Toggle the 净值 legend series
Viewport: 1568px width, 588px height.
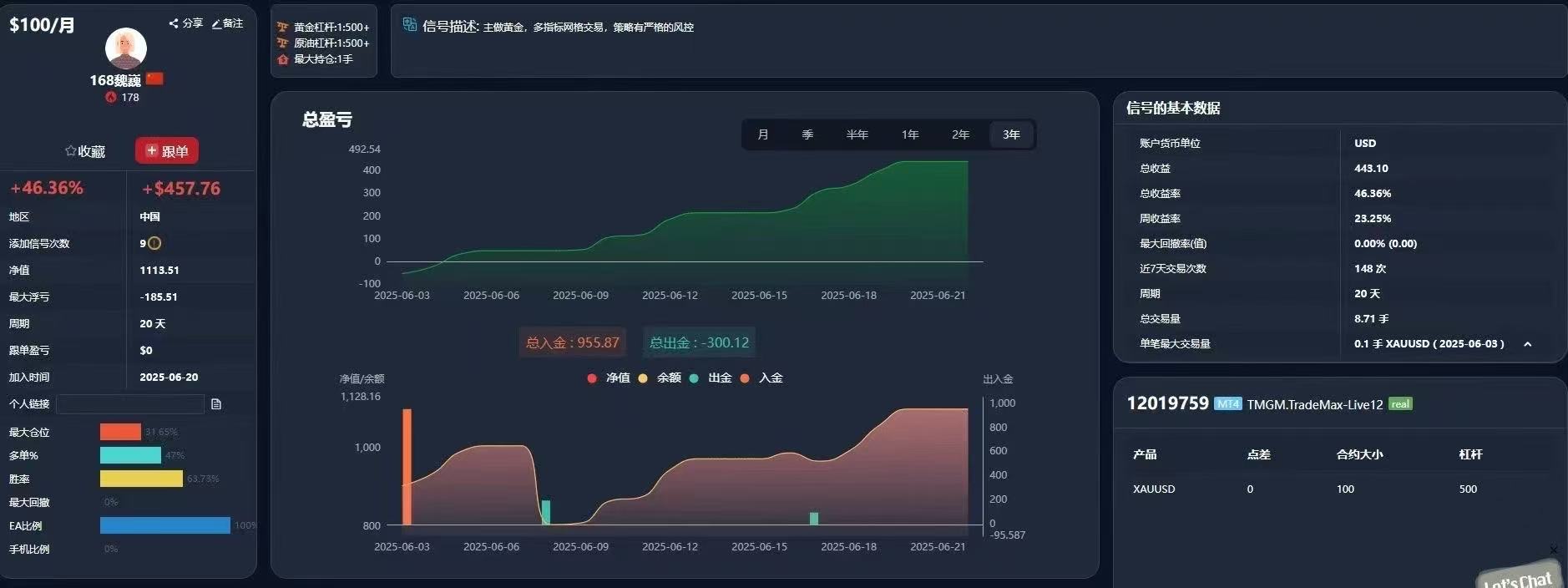tap(609, 378)
